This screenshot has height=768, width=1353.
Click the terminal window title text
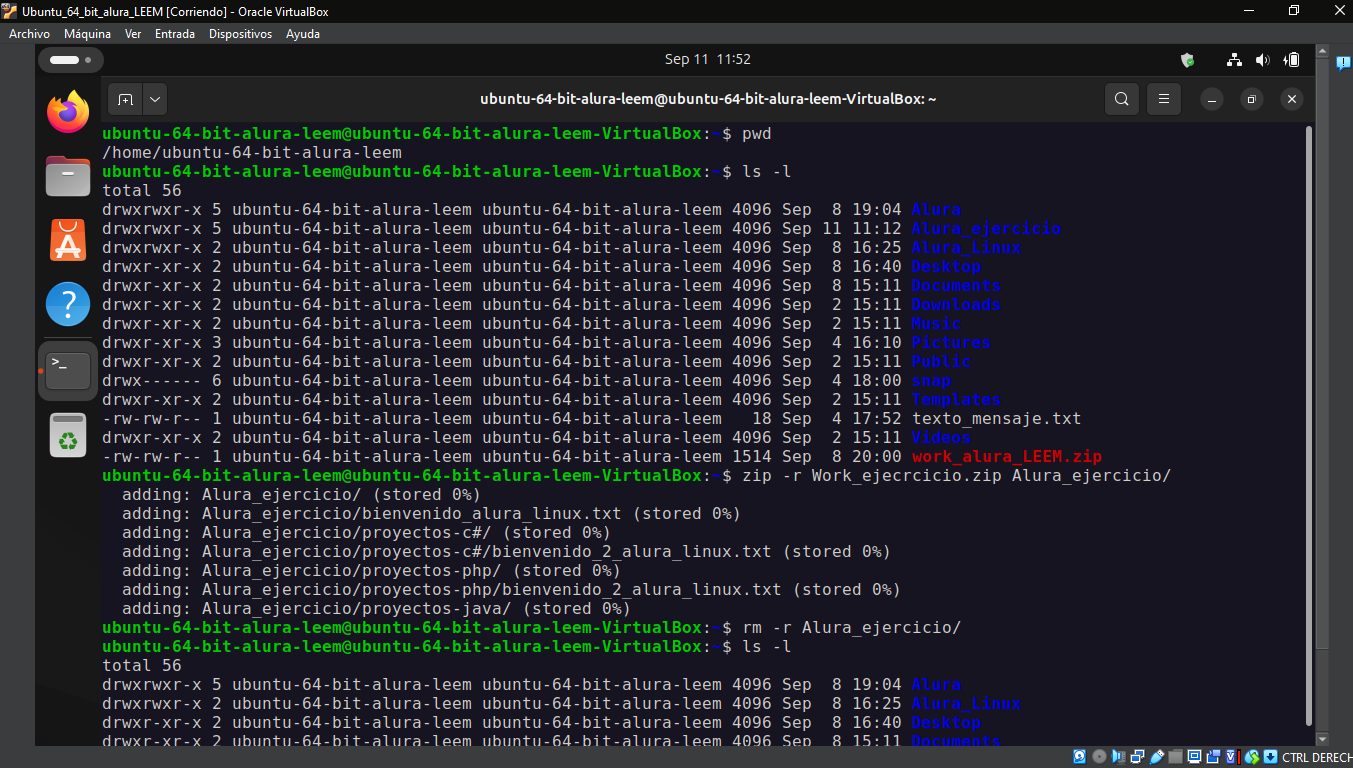pyautogui.click(x=708, y=99)
